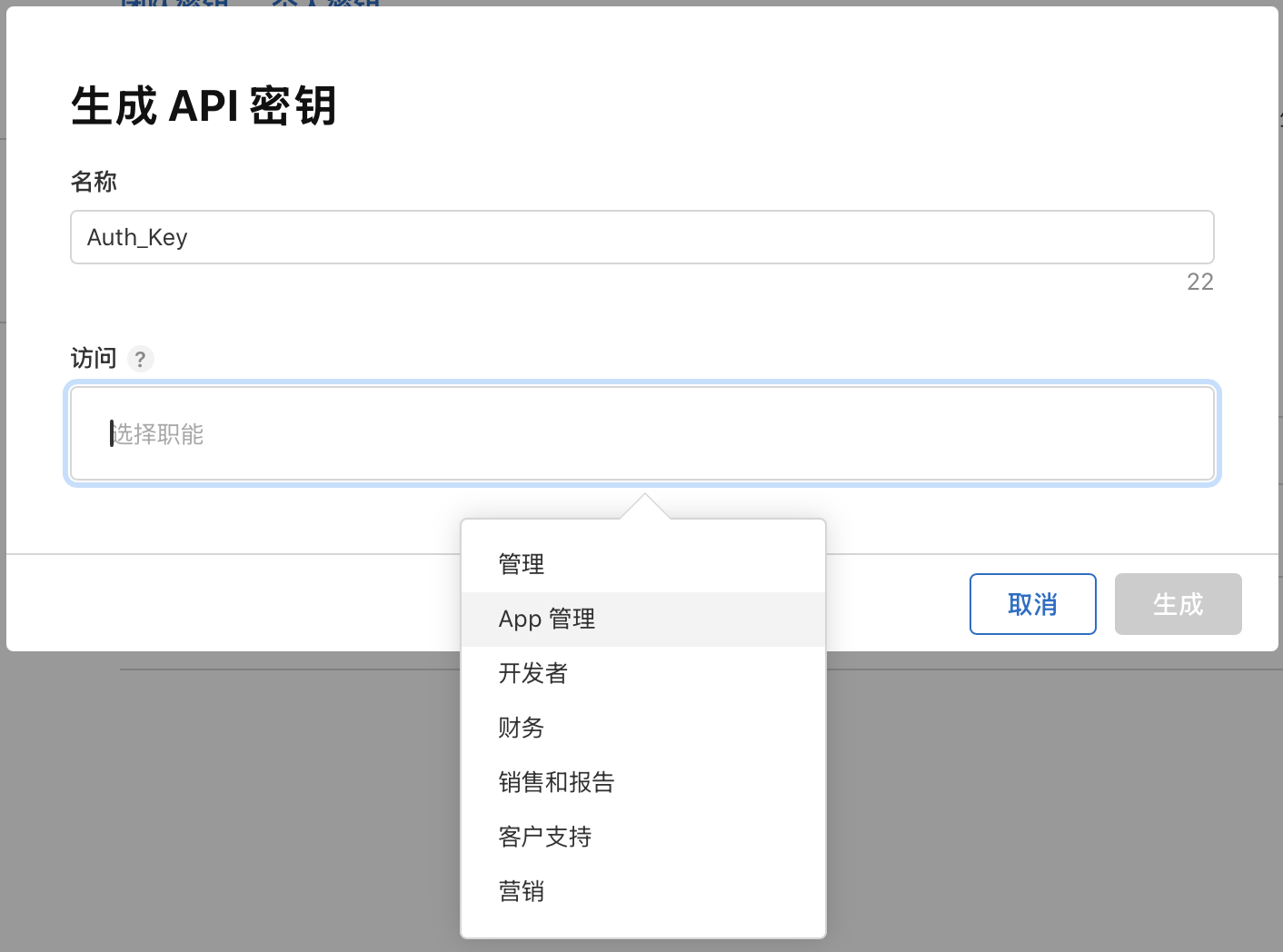The height and width of the screenshot is (952, 1283).
Task: Open the 选择职能 access role field
Action: tap(642, 433)
